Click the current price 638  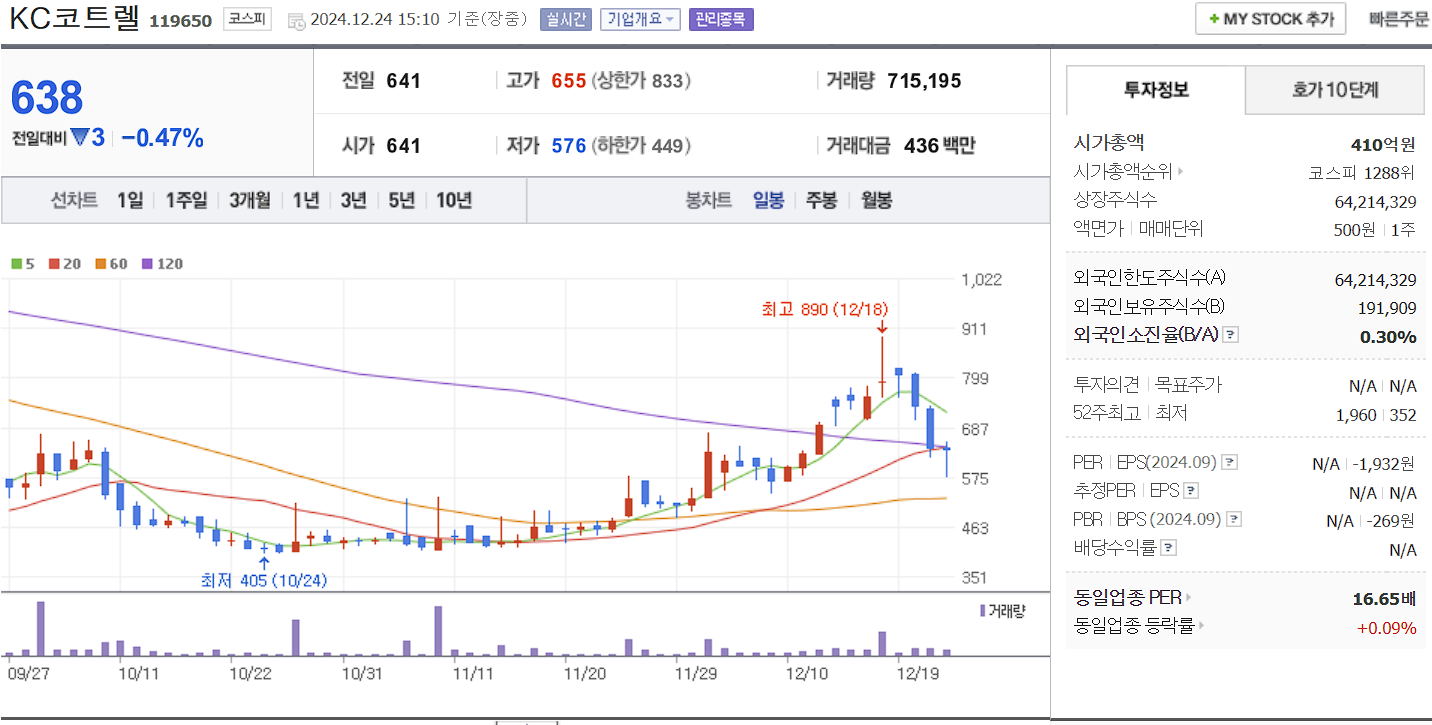(x=47, y=98)
